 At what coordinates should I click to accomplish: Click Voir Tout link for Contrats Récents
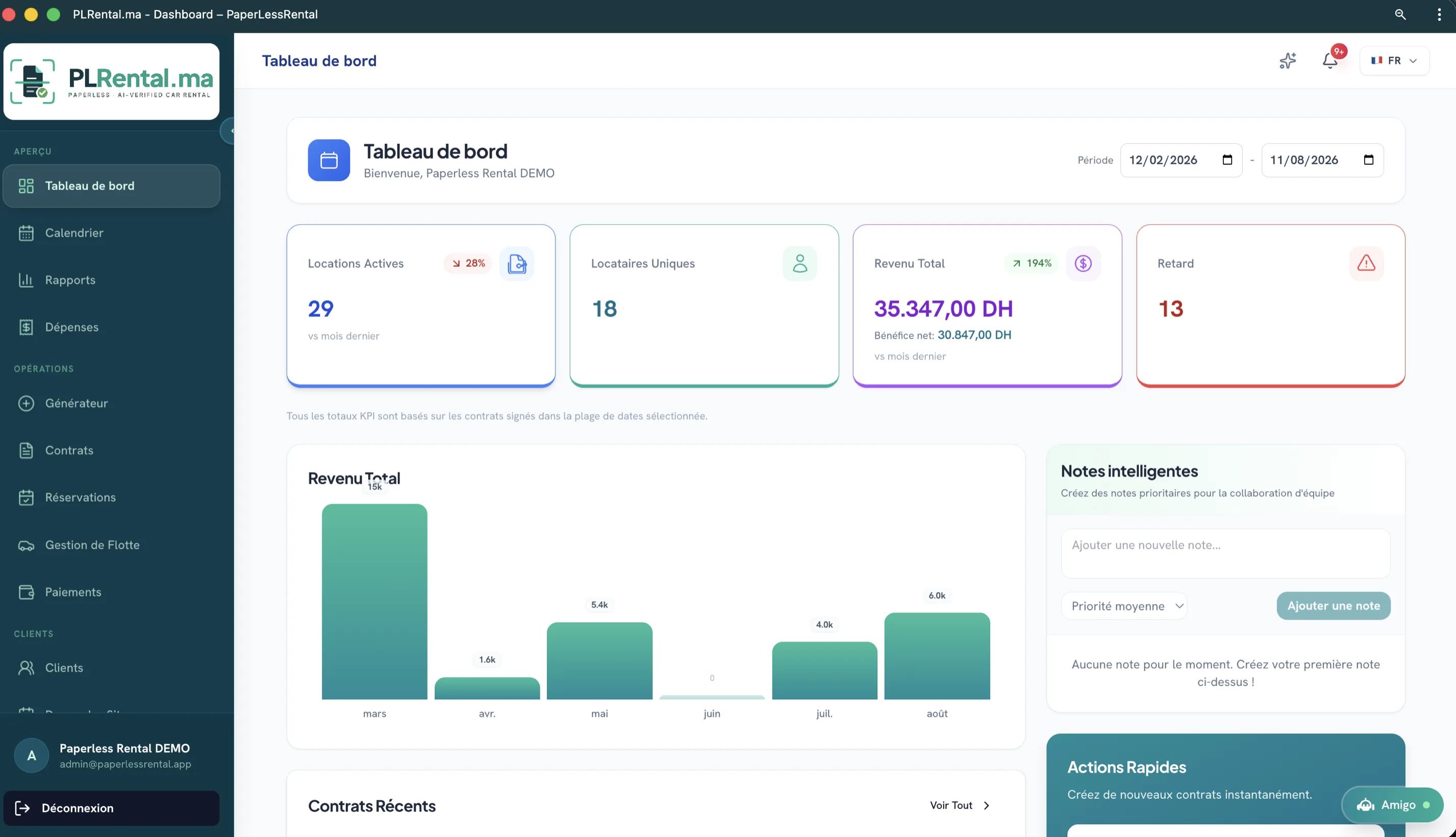click(x=960, y=805)
